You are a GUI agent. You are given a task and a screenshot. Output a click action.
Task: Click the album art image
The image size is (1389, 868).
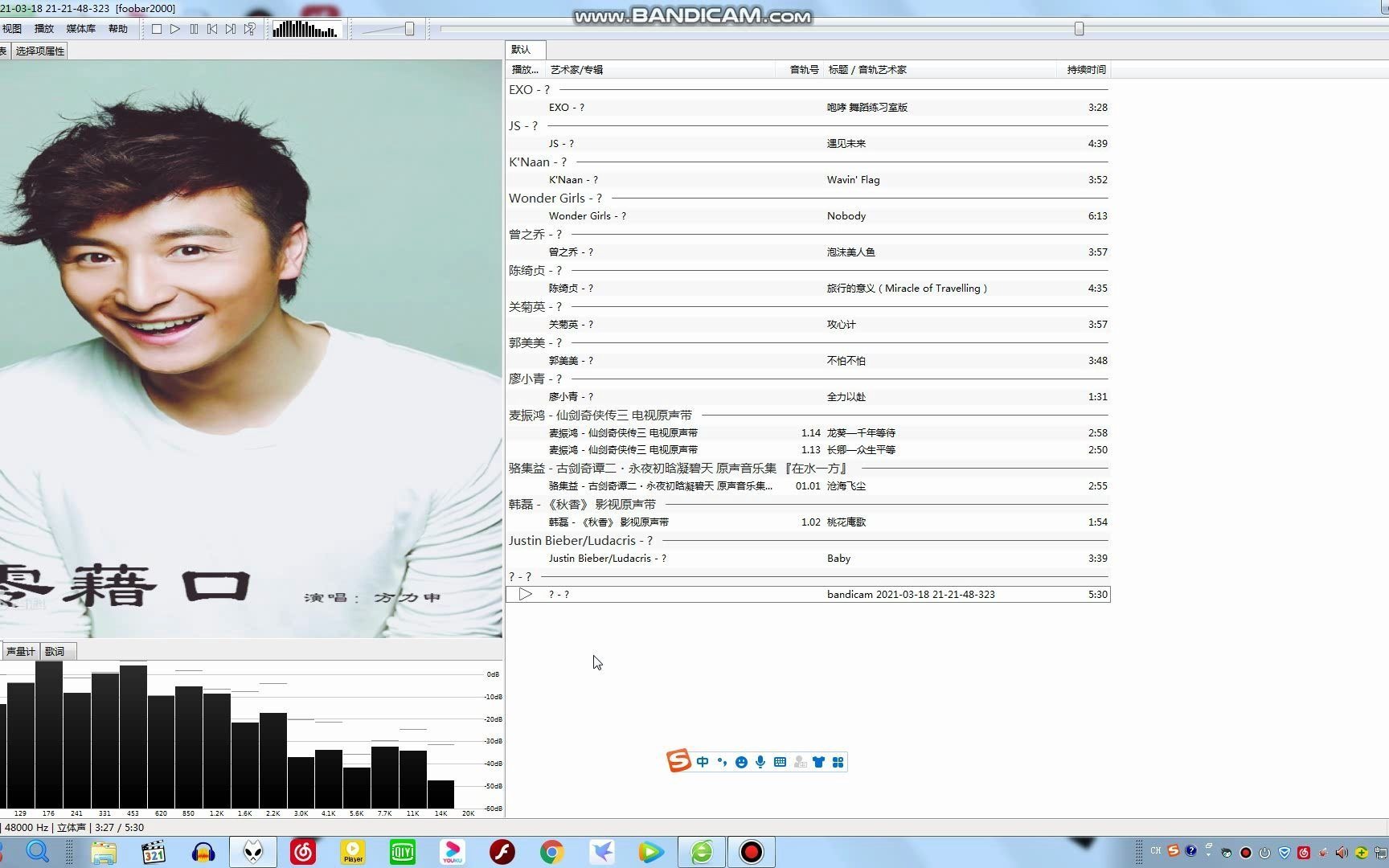point(251,349)
